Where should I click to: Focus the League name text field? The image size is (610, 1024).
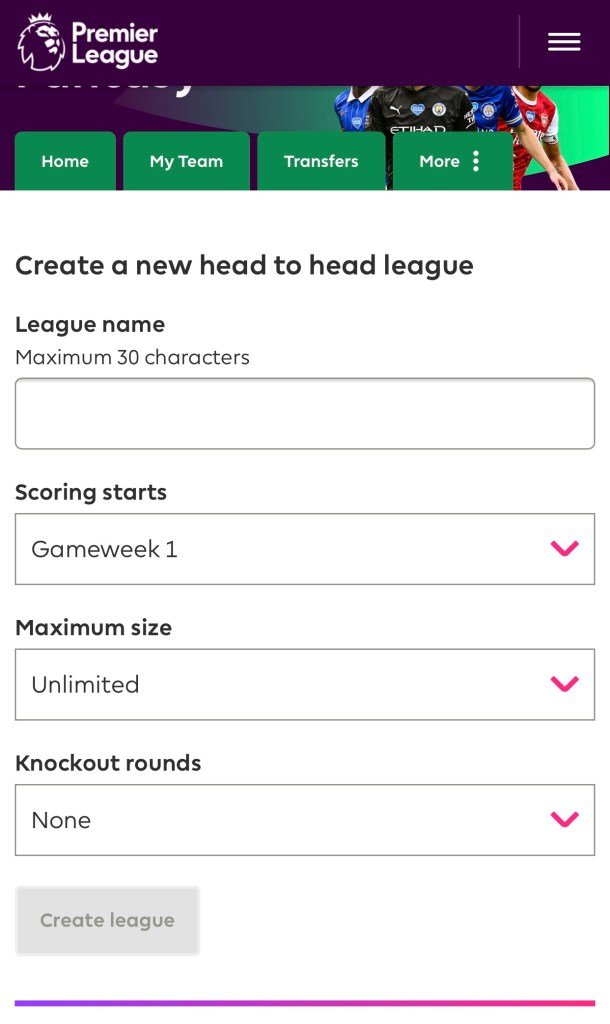point(305,413)
